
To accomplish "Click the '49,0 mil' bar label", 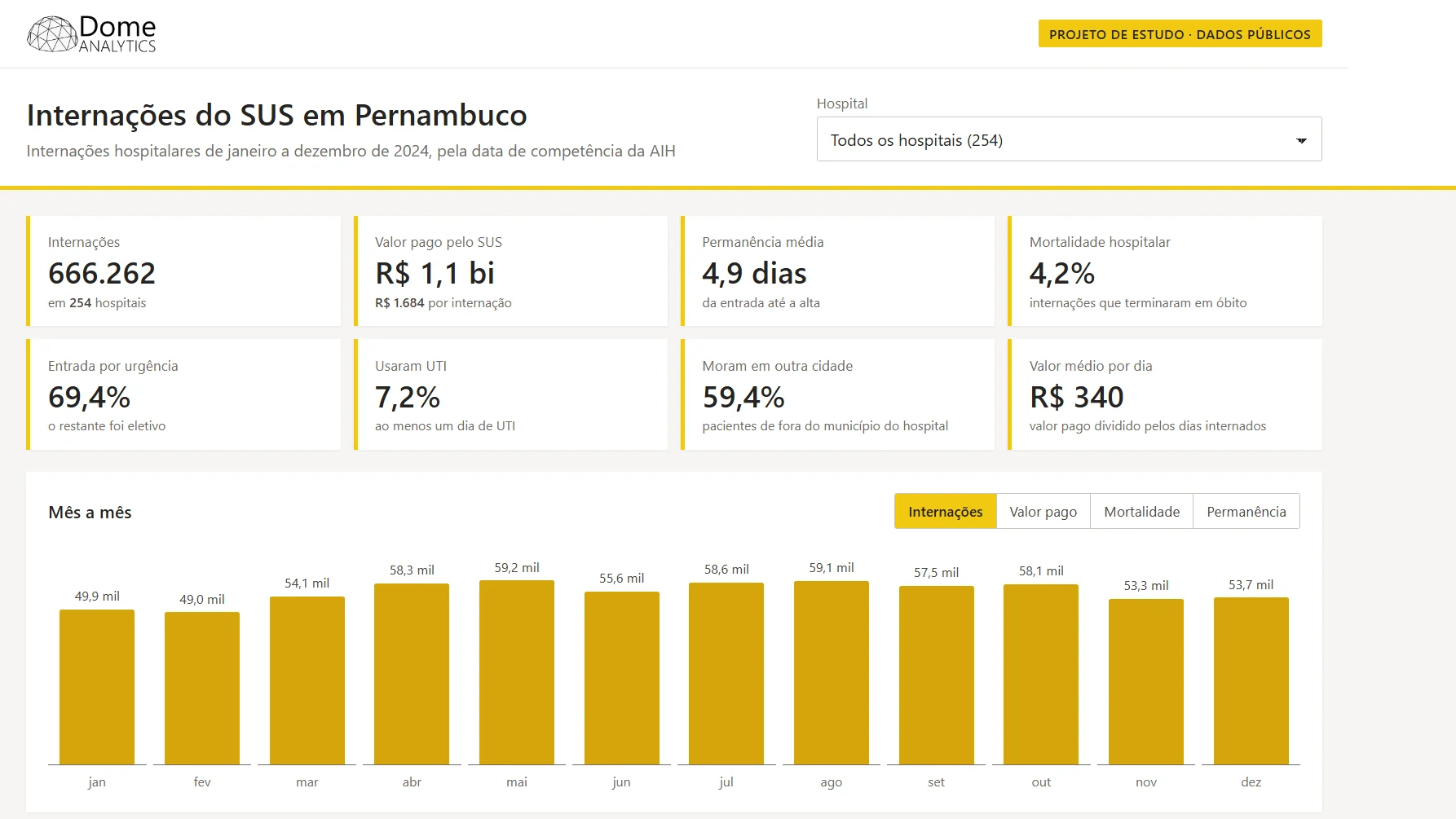I will click(202, 599).
